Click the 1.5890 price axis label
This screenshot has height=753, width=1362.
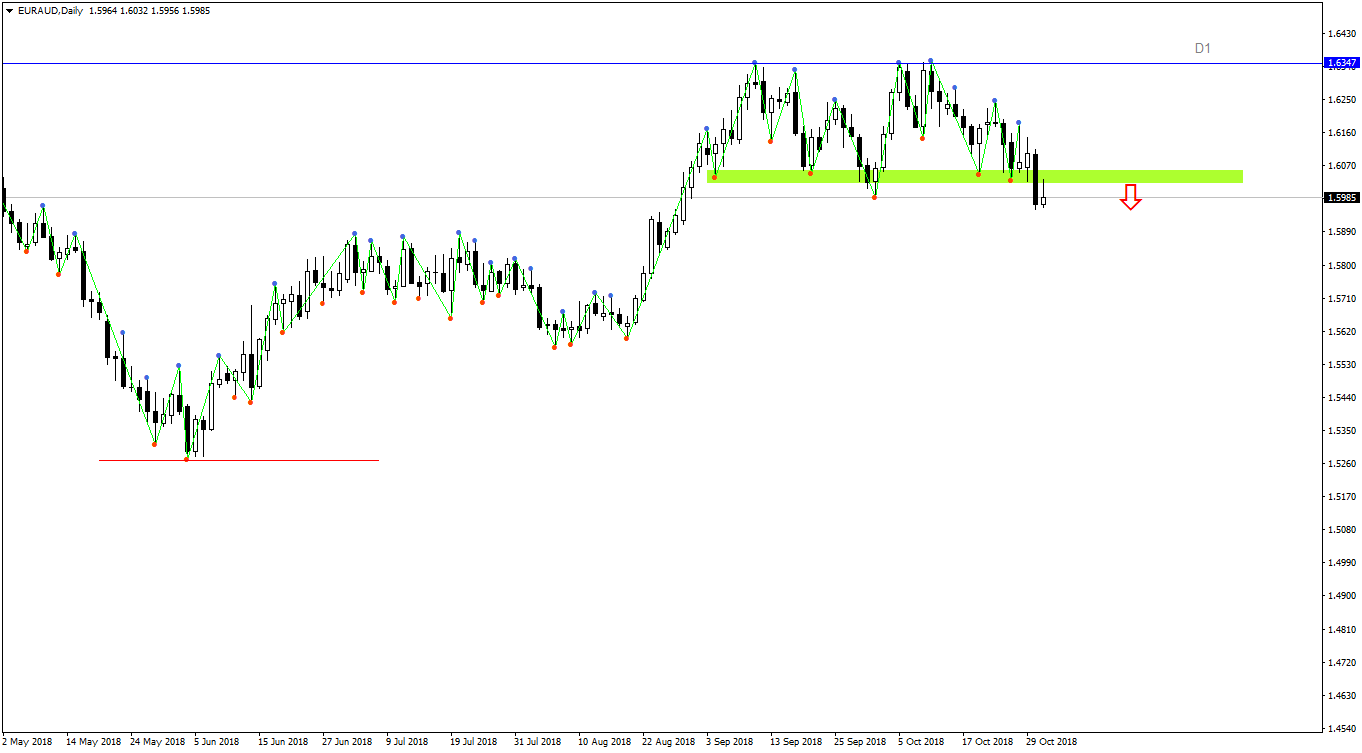tap(1341, 232)
